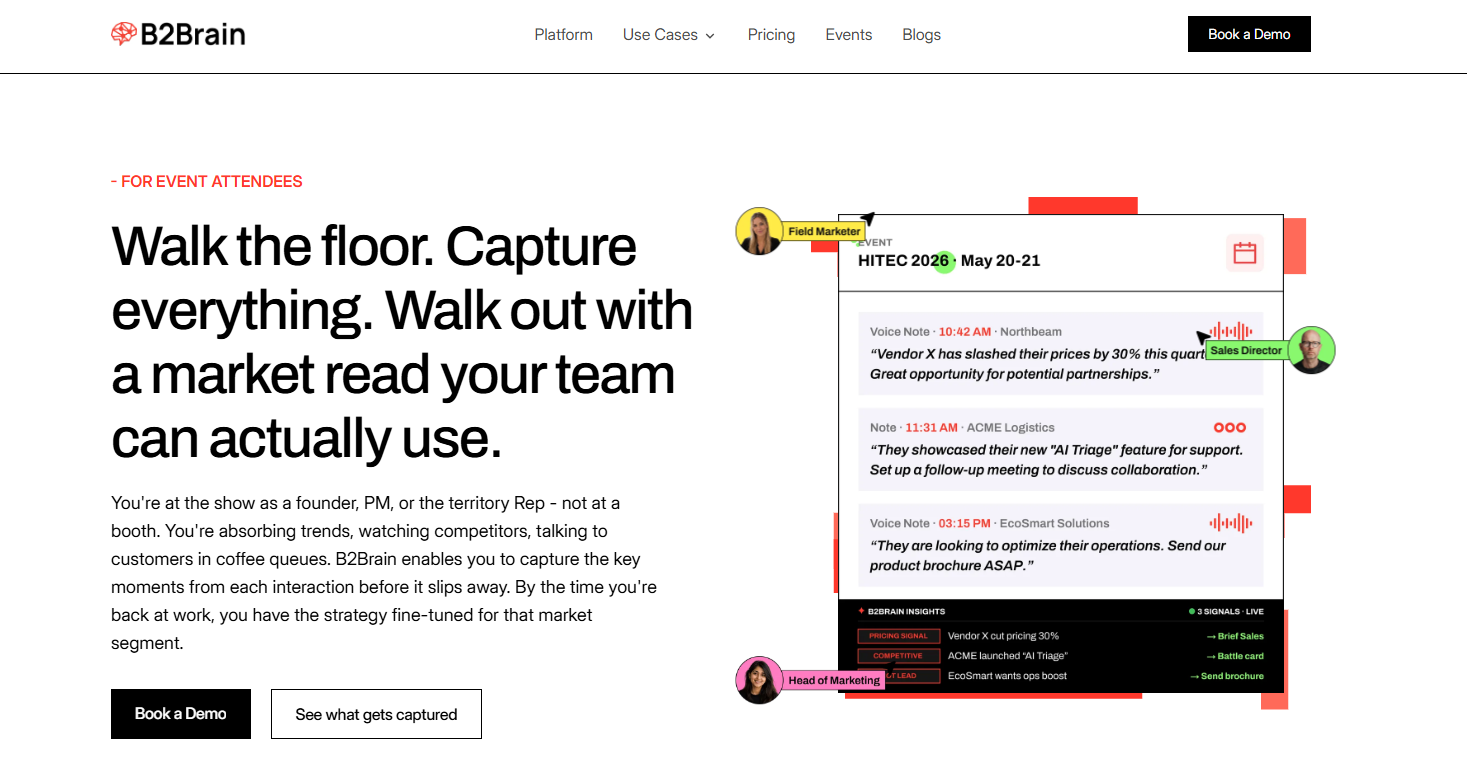This screenshot has height=766, width=1467.
Task: Click the B2Brain logo
Action: pos(178,34)
